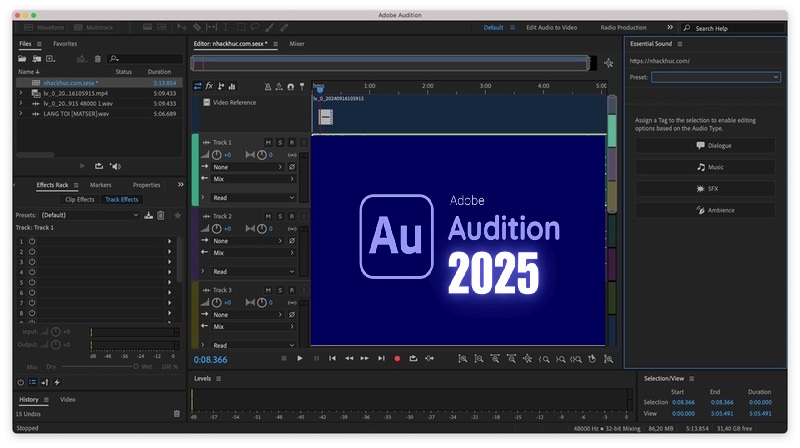Delete selected file with Files panel trash icon
This screenshot has height=448, width=800.
(x=97, y=59)
